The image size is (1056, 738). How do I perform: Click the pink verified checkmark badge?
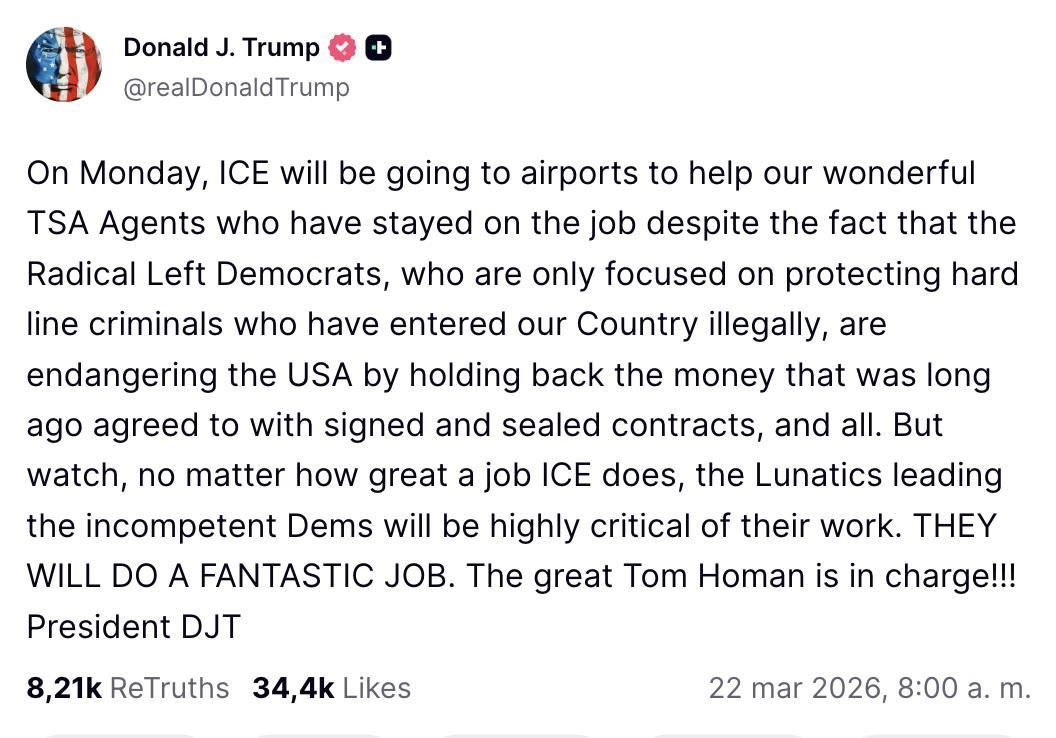click(343, 45)
